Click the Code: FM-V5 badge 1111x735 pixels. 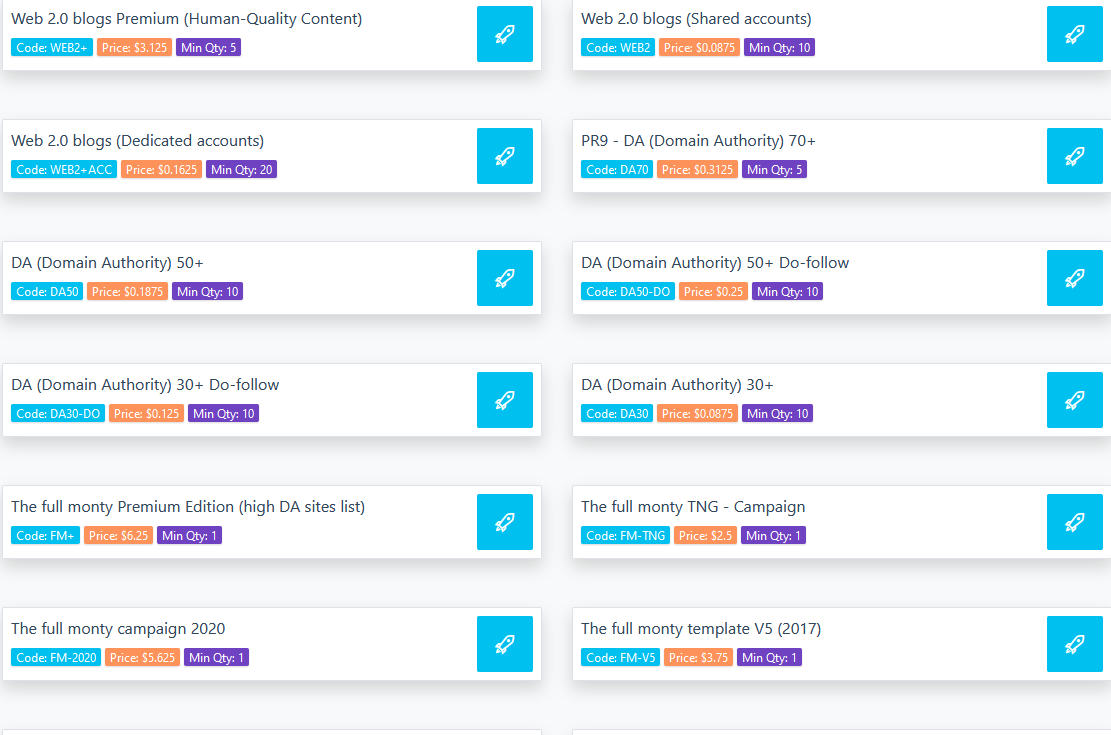(x=621, y=657)
